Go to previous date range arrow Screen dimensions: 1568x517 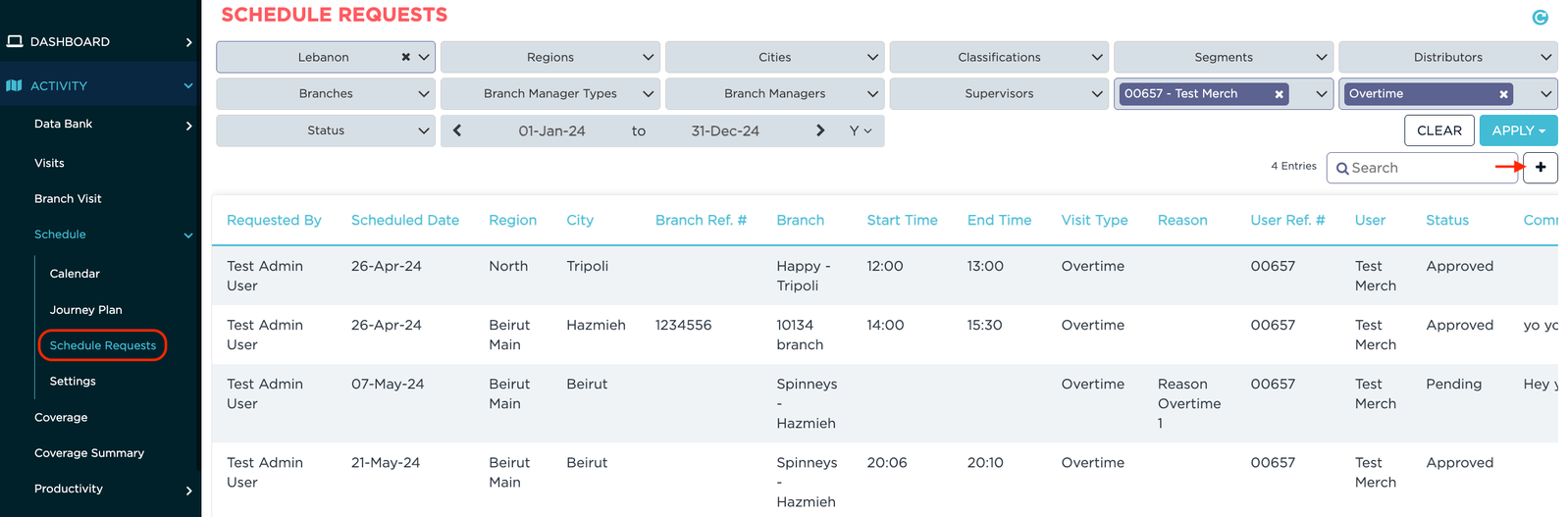[x=457, y=130]
